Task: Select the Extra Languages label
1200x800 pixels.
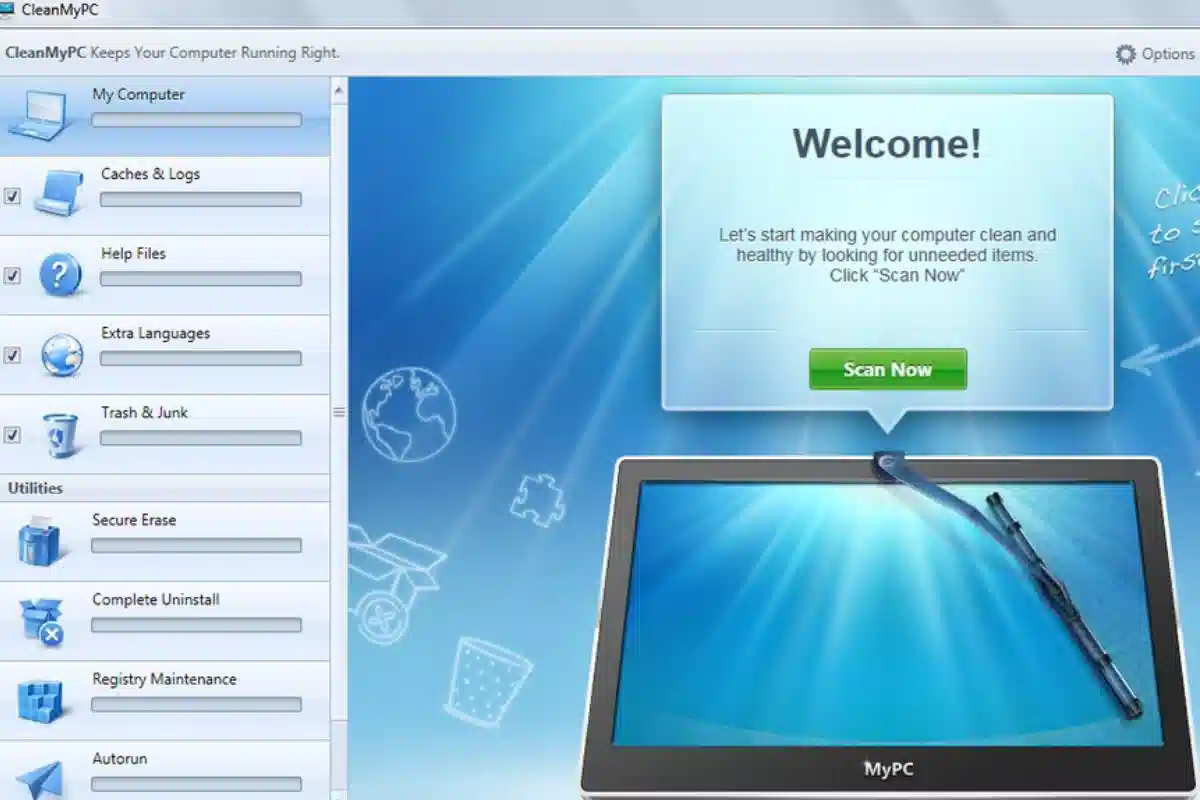Action: pyautogui.click(x=155, y=333)
